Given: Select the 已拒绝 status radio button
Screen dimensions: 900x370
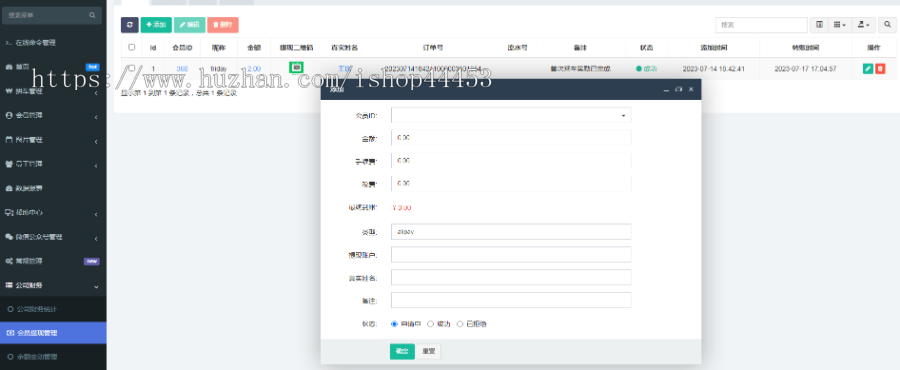Looking at the screenshot, I should (460, 324).
